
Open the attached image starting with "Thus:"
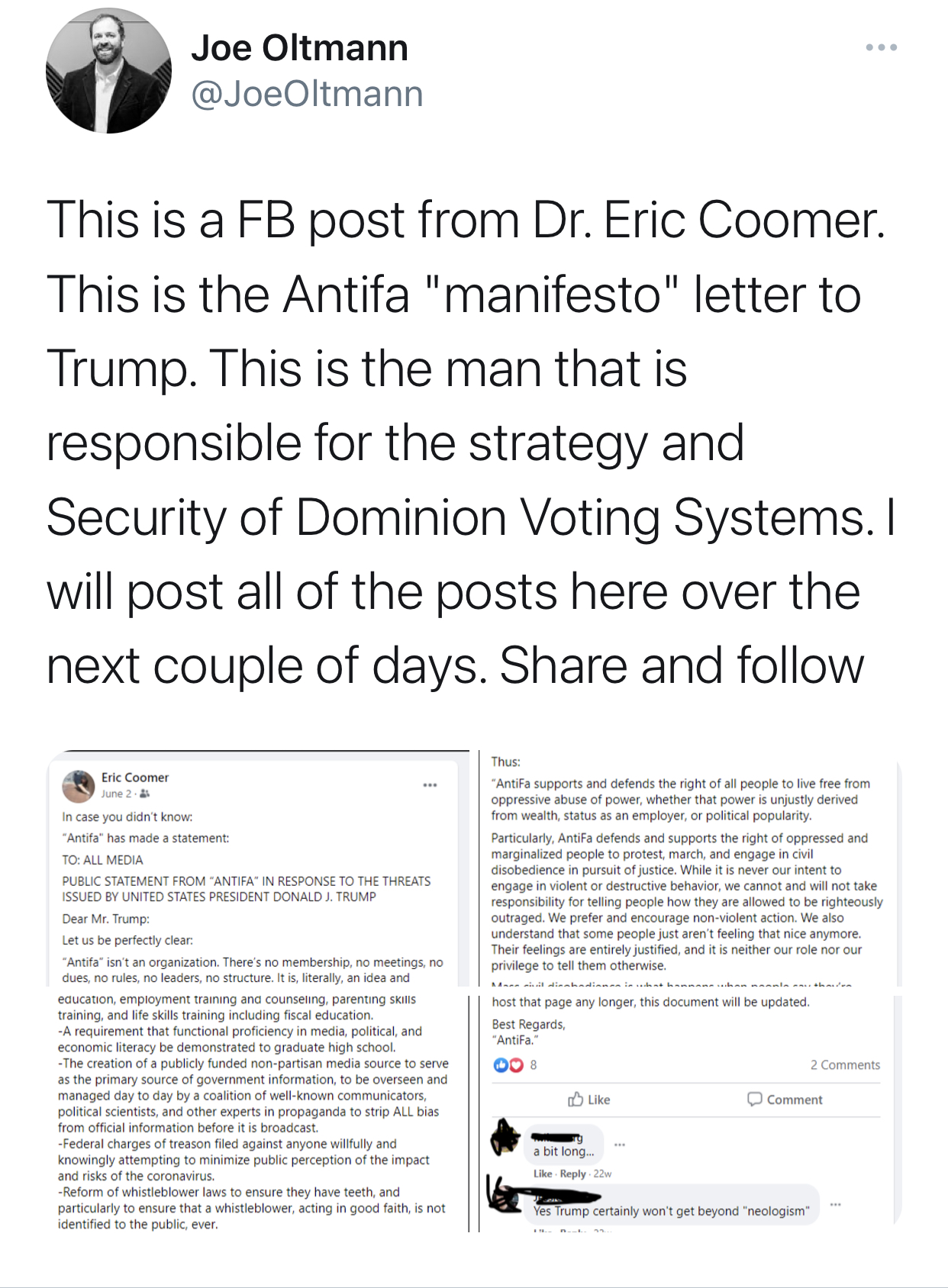(x=687, y=868)
